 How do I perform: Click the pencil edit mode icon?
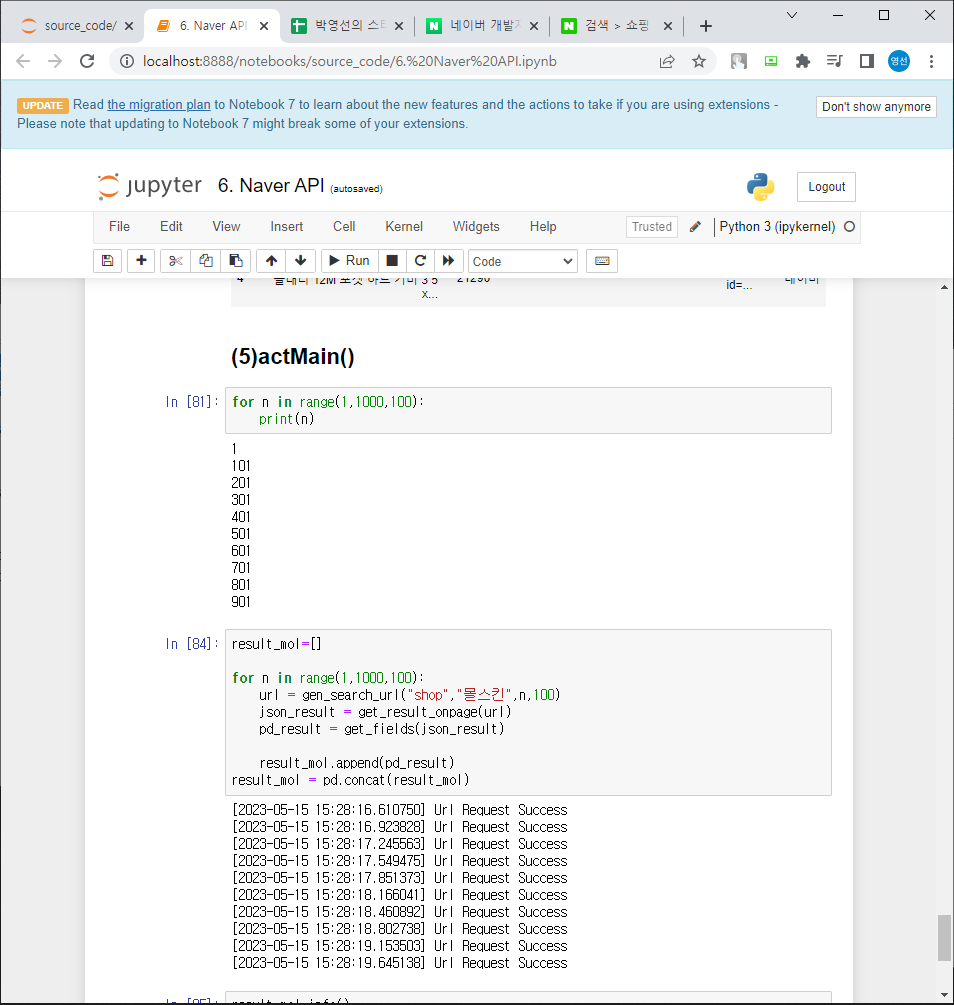click(696, 227)
